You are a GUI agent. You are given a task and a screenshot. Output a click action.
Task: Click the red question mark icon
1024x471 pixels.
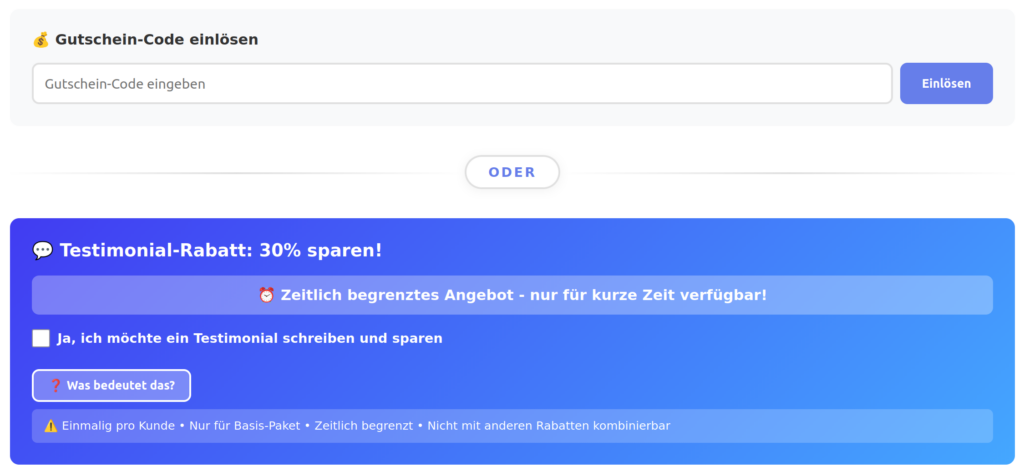coord(56,385)
